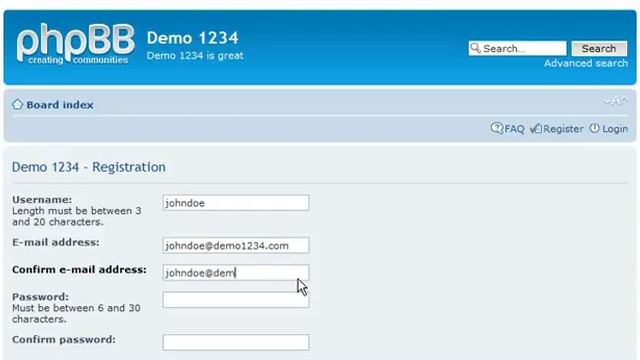Click the E-mail address field
The height and width of the screenshot is (360, 640).
[236, 245]
